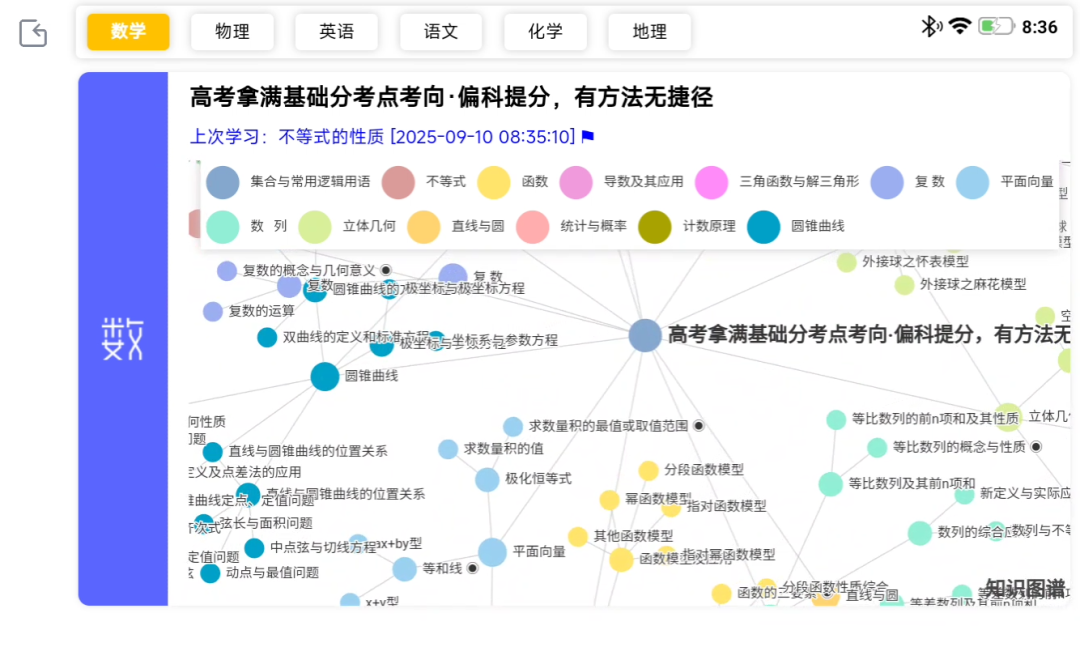Click pink 统计与概率 legend swatch

pyautogui.click(x=532, y=227)
